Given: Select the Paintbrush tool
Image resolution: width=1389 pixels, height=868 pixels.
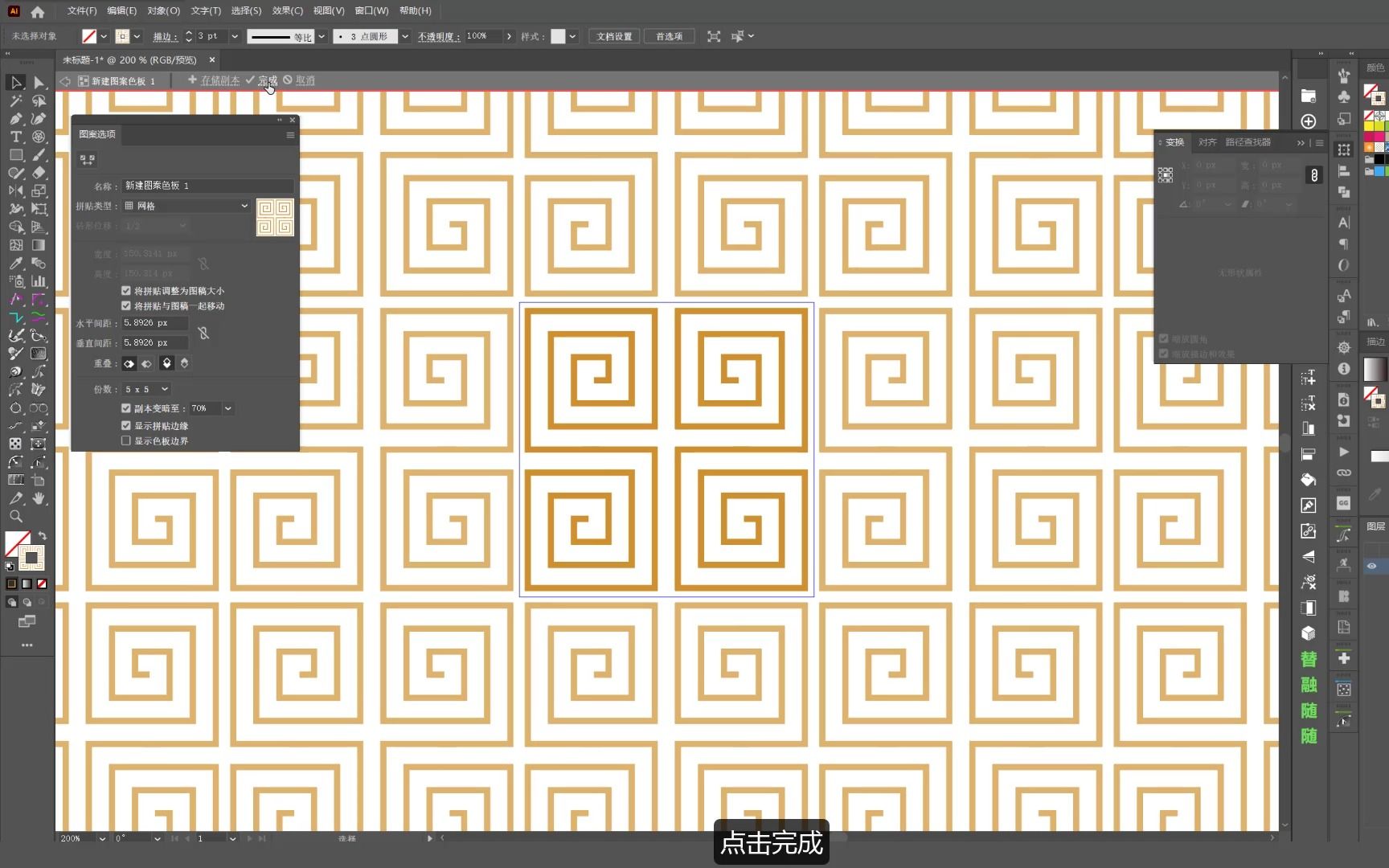Looking at the screenshot, I should (39, 155).
